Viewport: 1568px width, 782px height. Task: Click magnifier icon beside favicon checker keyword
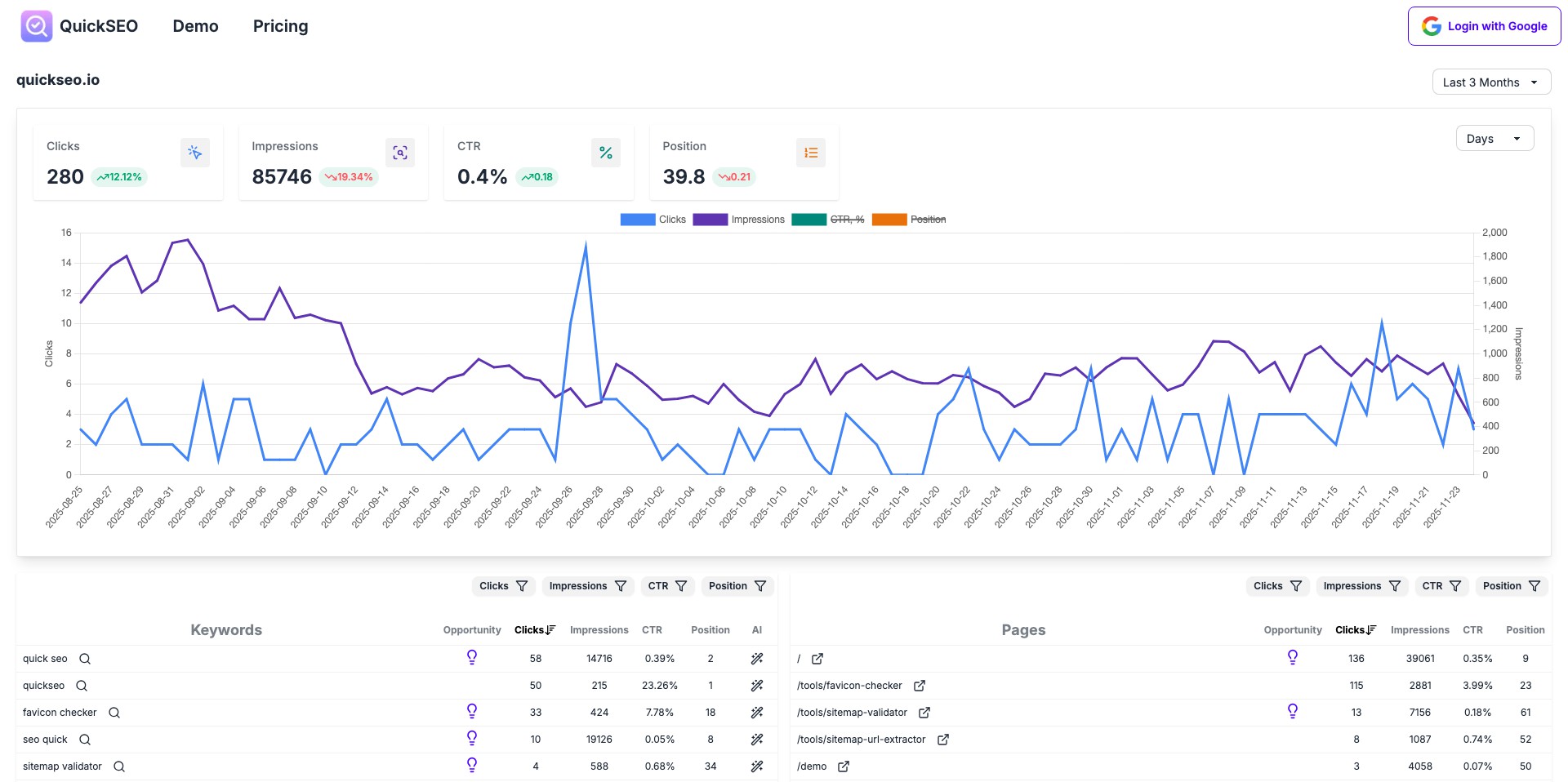pos(114,713)
